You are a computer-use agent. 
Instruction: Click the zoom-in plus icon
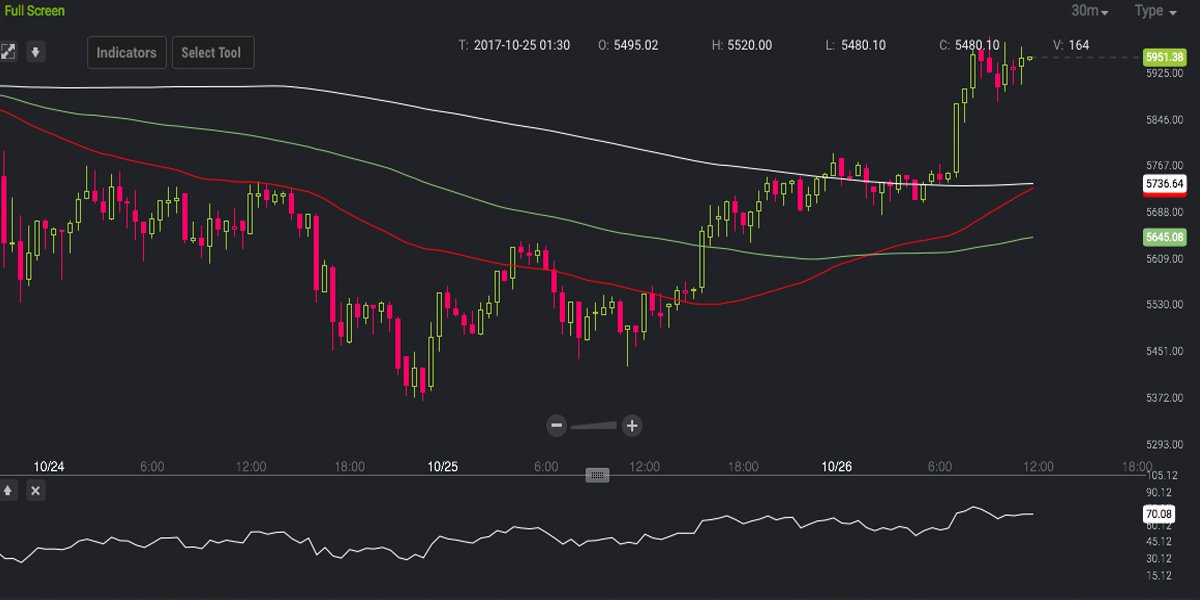[631, 425]
